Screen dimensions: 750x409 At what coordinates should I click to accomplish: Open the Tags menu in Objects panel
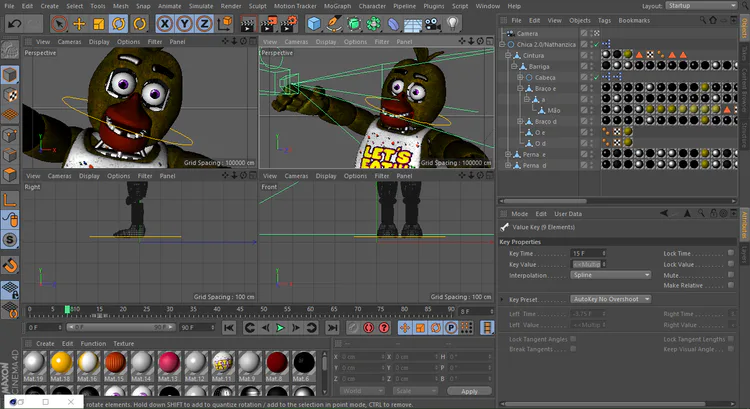(x=603, y=20)
